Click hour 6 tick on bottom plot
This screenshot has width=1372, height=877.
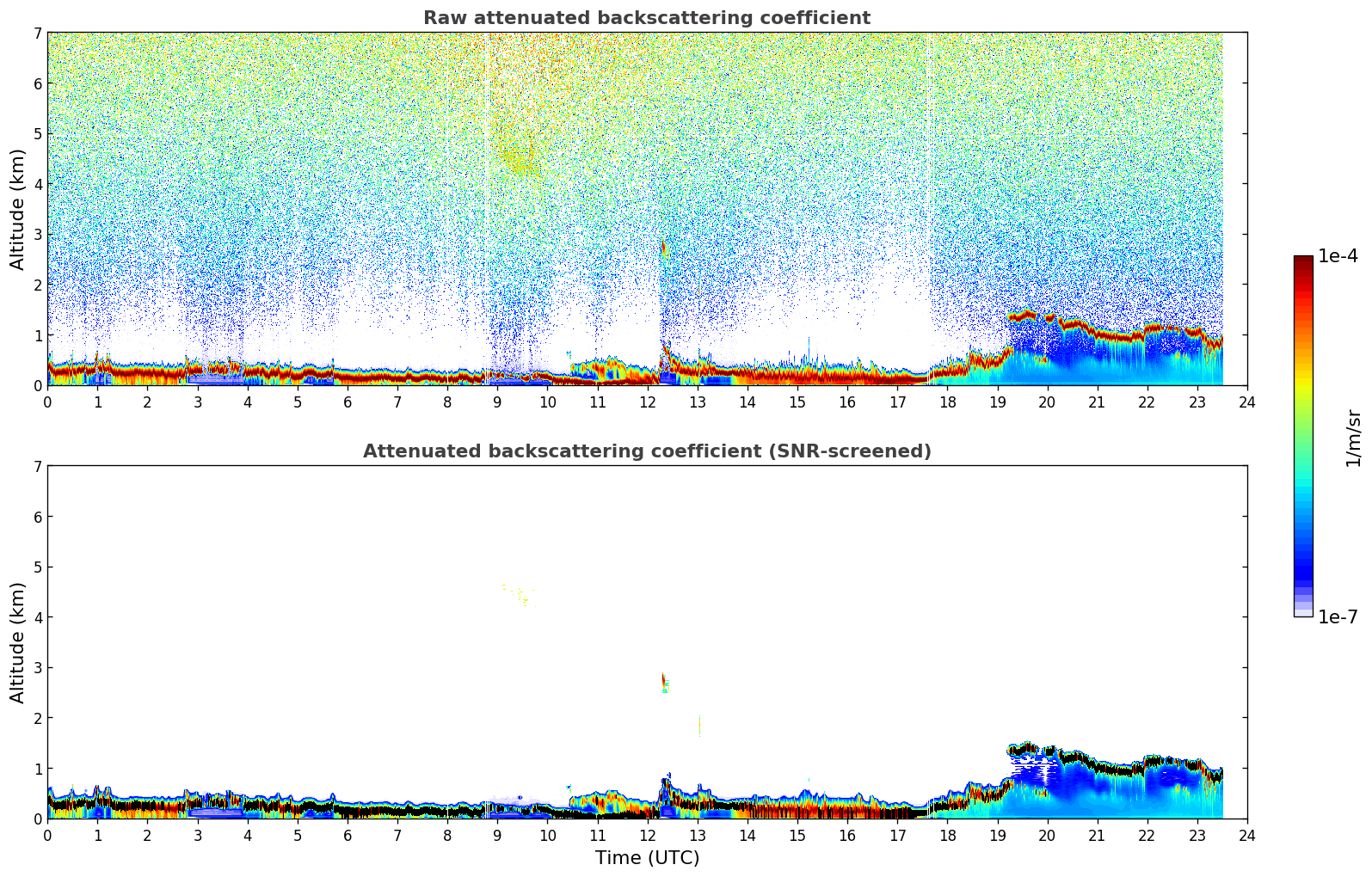[348, 835]
